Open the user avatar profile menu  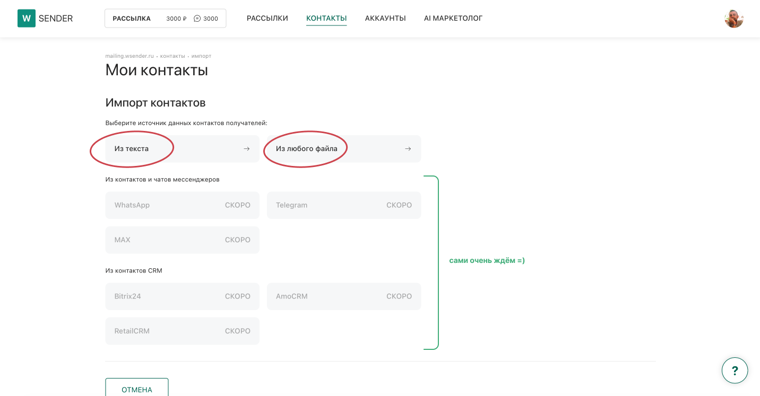click(734, 19)
